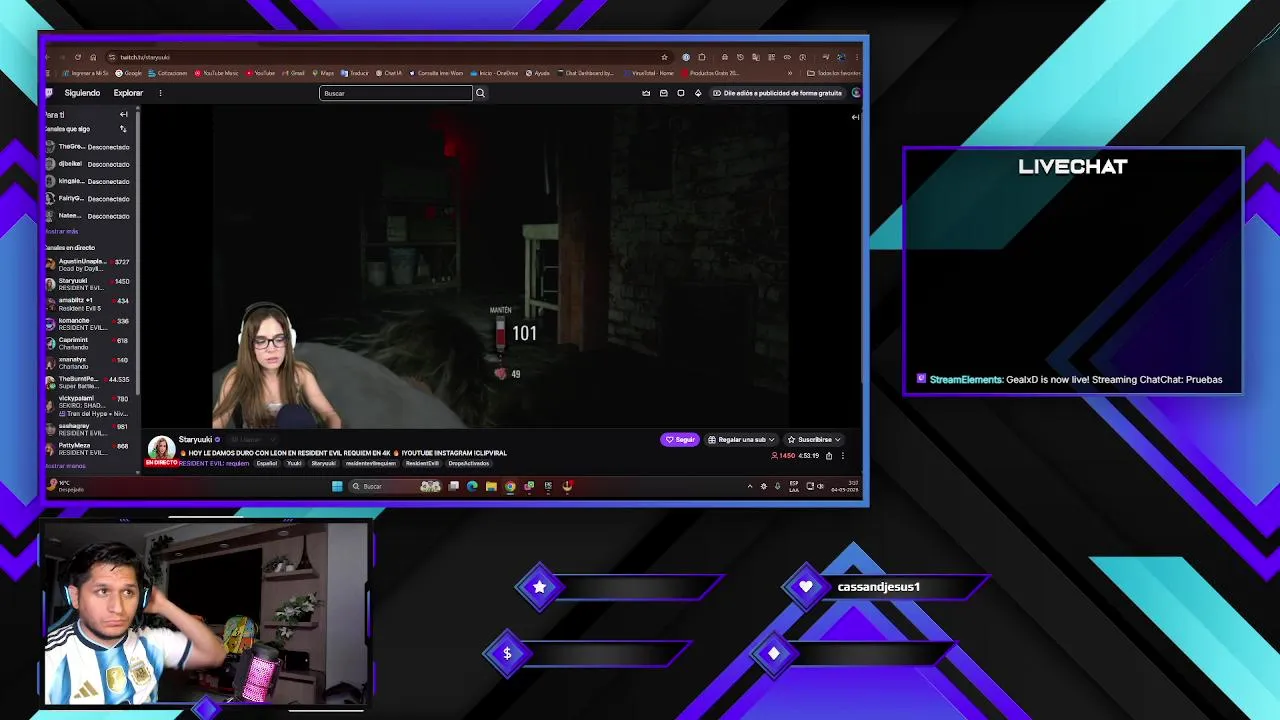
Task: Collapse the Para ti sidebar
Action: (x=124, y=114)
